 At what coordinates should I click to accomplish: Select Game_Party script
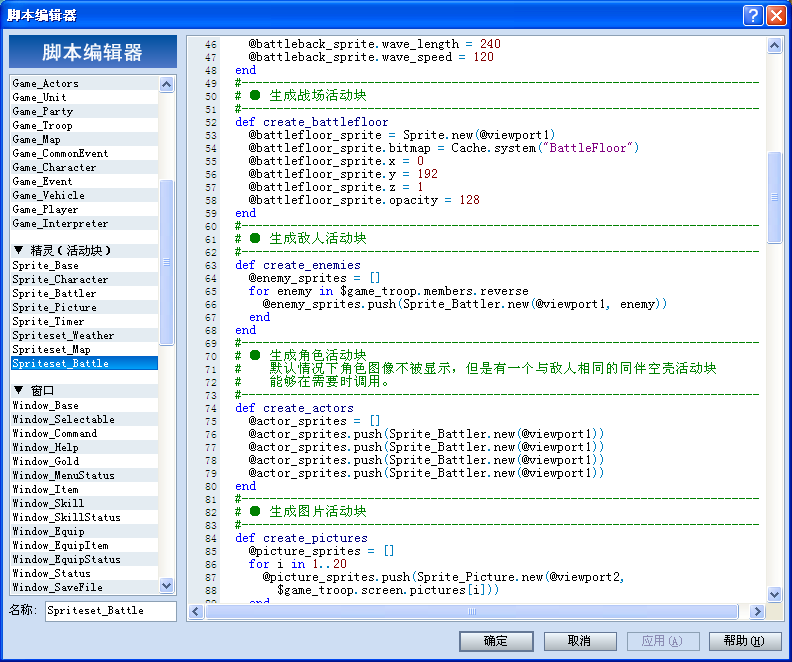84,112
